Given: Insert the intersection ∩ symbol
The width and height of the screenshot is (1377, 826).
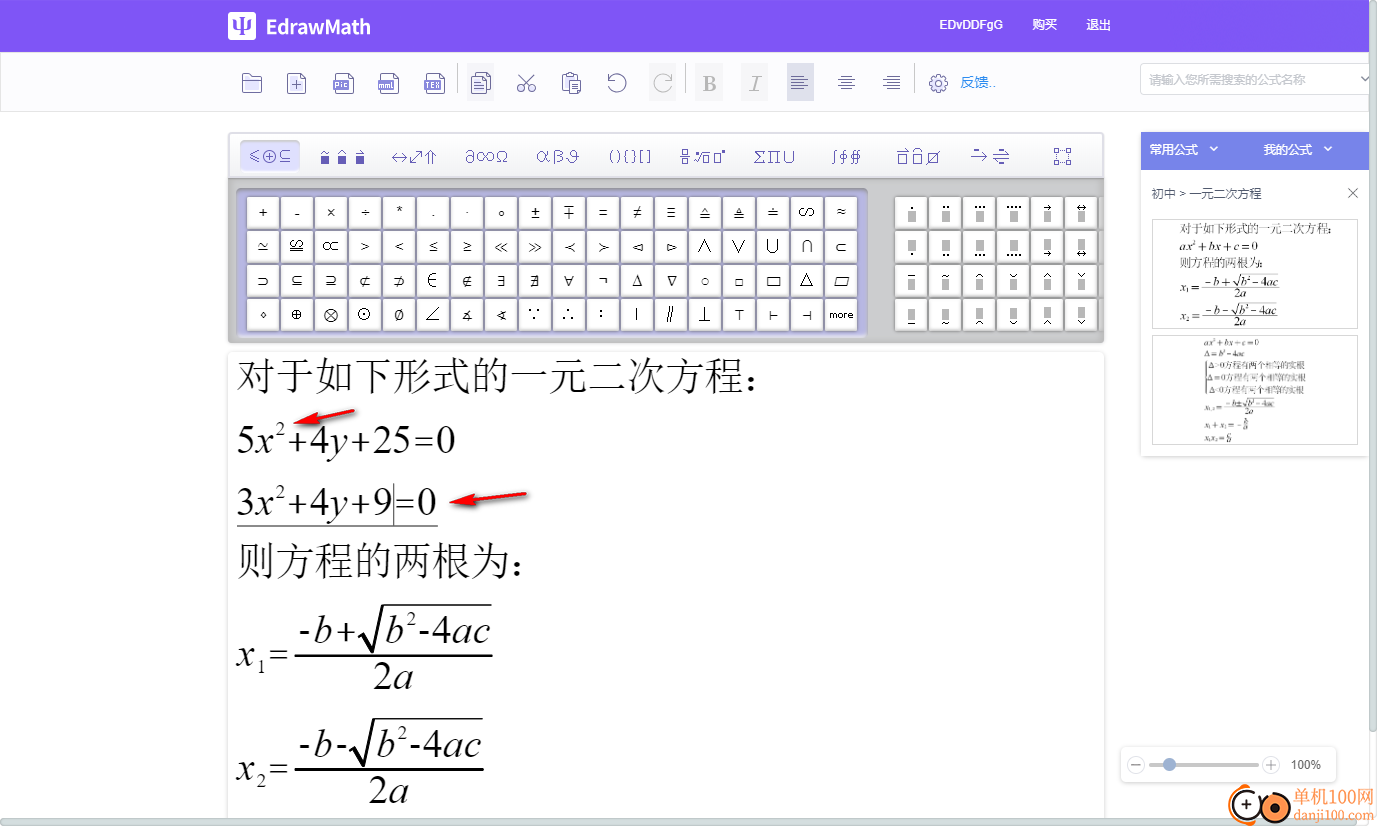Looking at the screenshot, I should [807, 246].
